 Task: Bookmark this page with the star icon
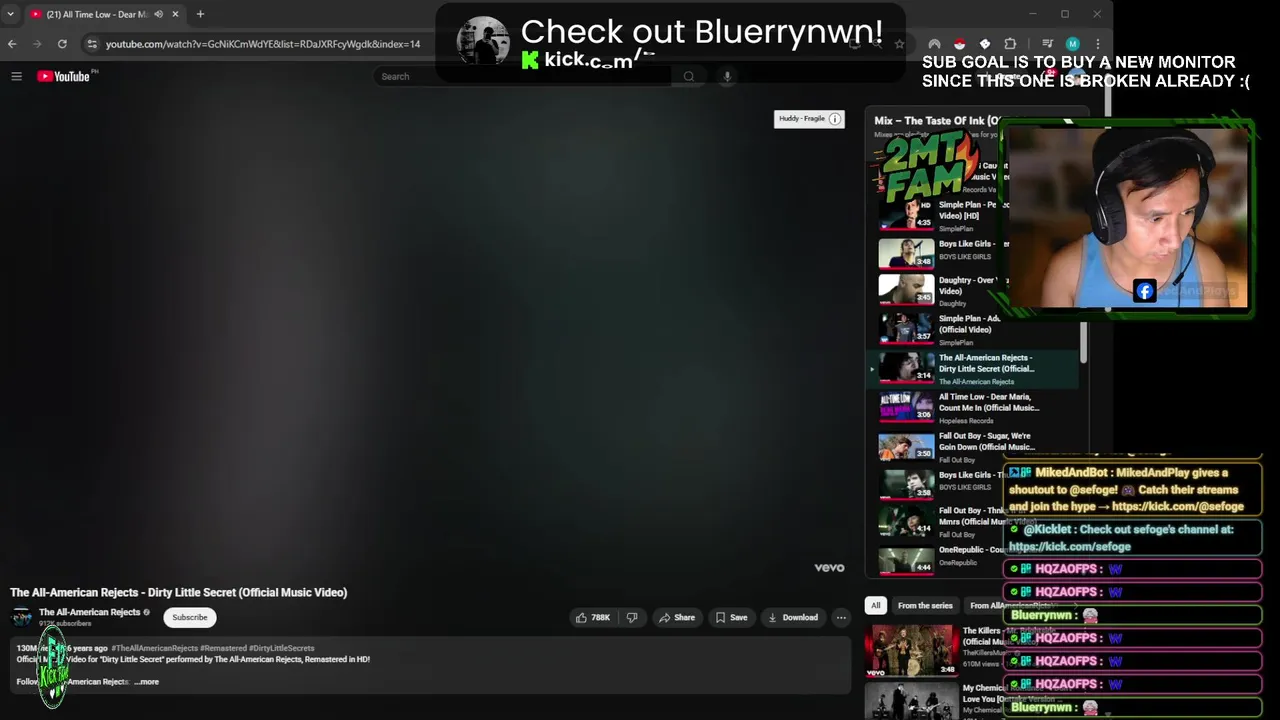pos(899,44)
